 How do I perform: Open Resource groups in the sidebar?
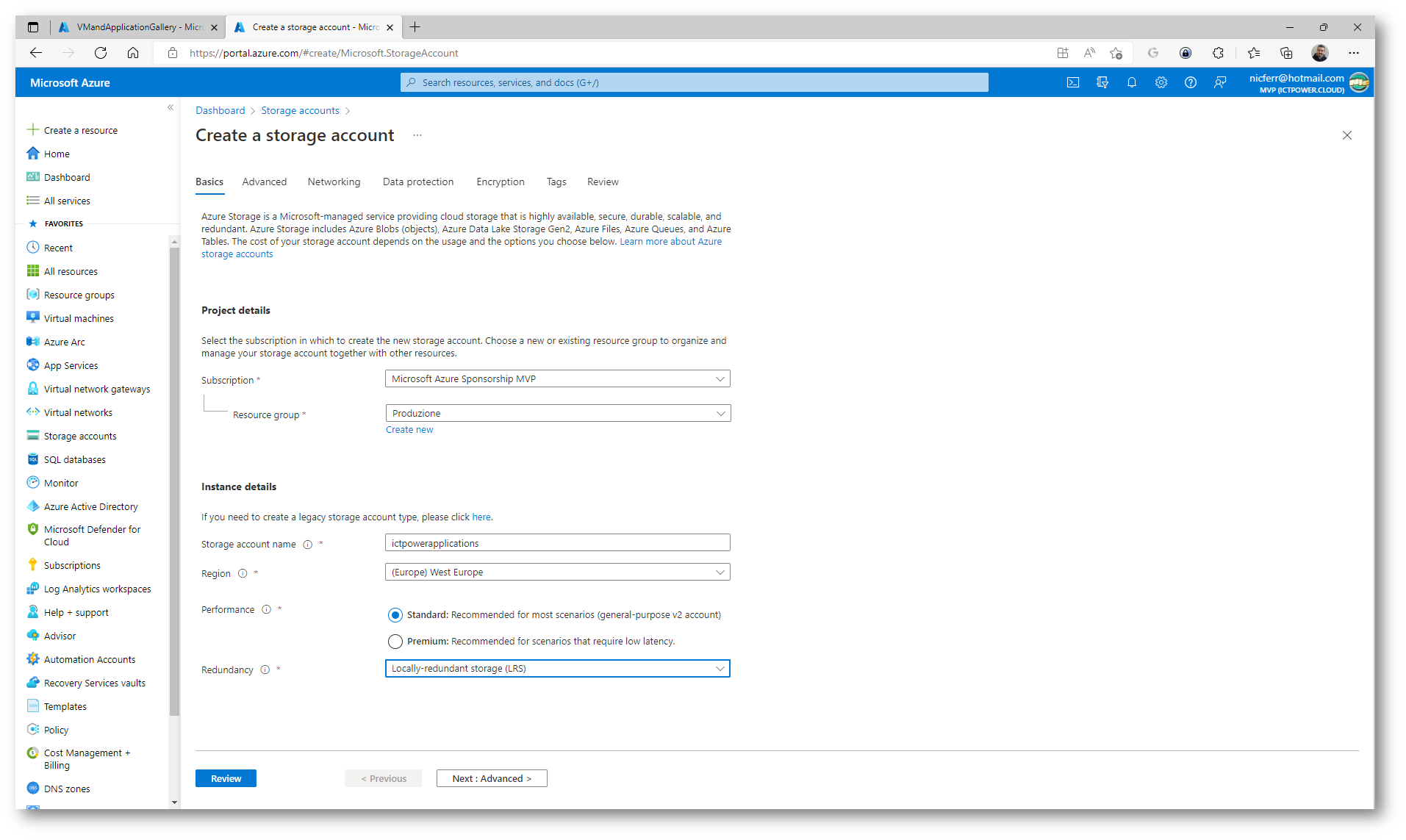(79, 295)
